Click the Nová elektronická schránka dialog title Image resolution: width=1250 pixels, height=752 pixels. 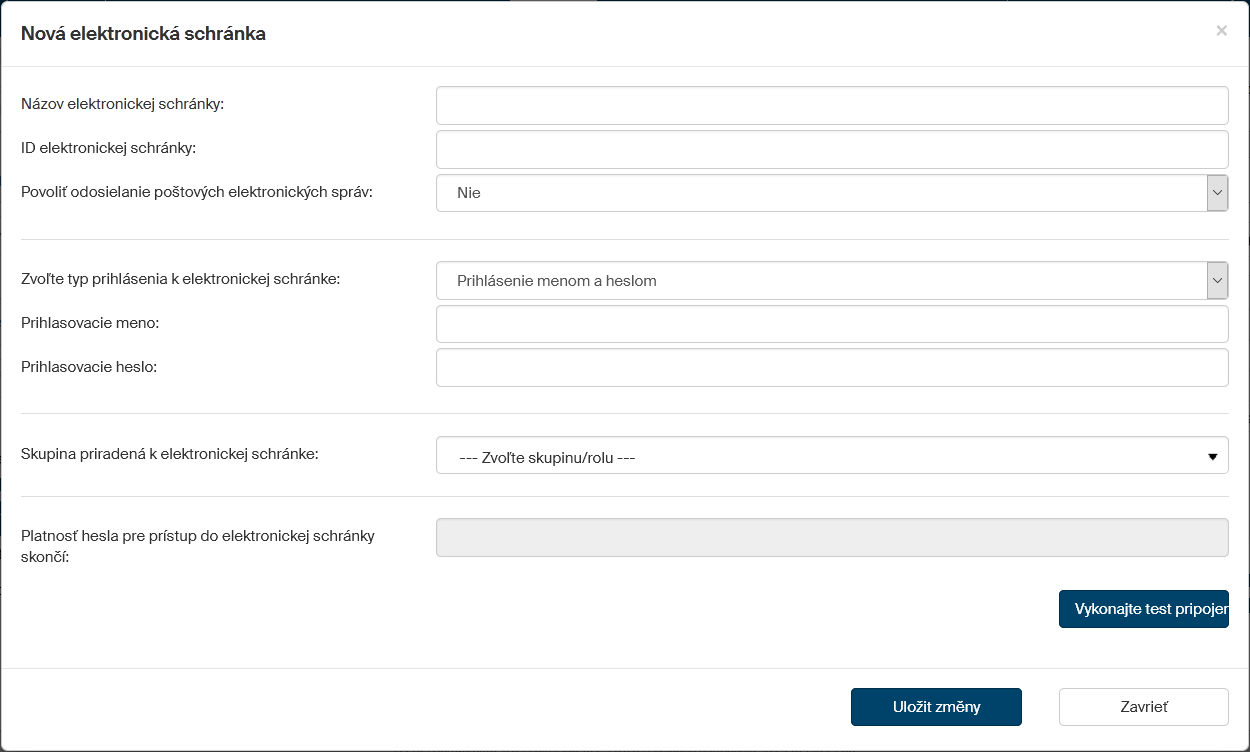[x=143, y=34]
